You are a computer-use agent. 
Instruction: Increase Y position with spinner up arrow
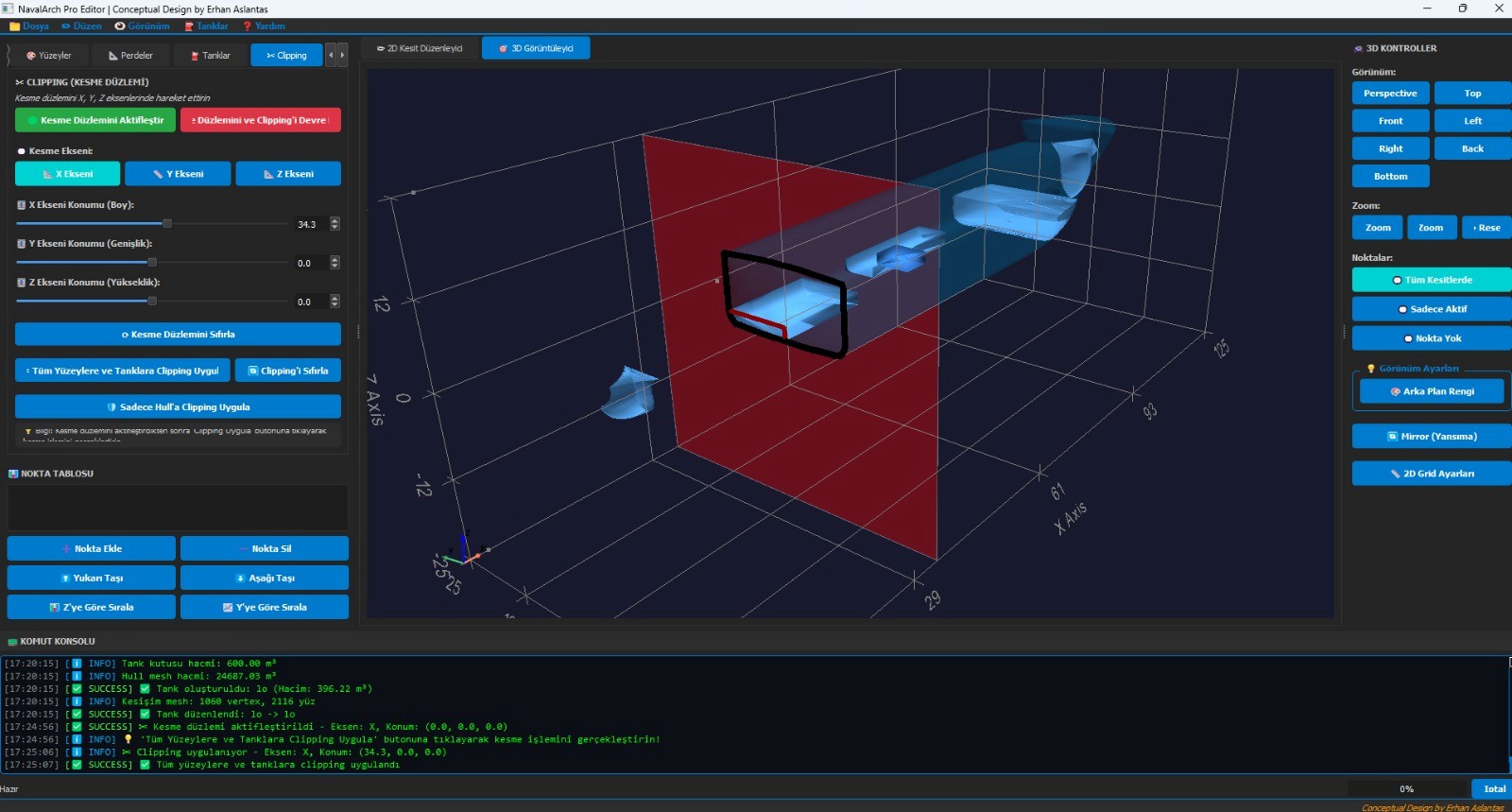335,260
